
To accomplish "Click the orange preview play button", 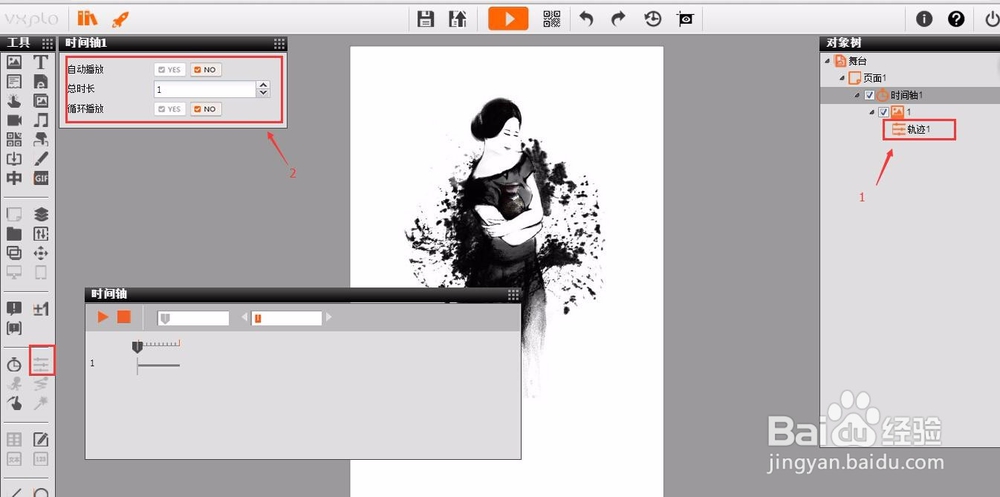I will (508, 19).
